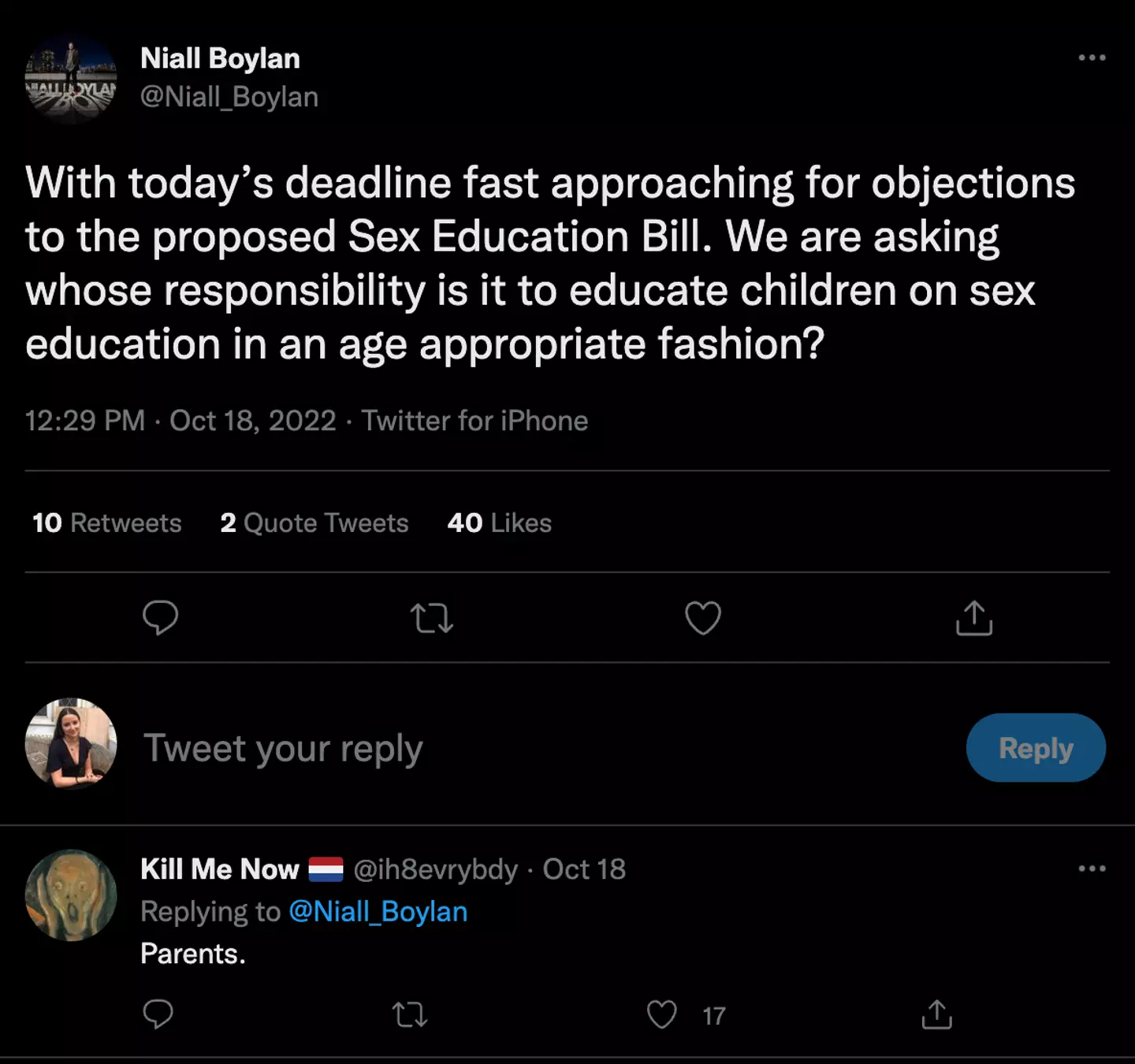Show the 40 Likes list
The height and width of the screenshot is (1064, 1135).
pyautogui.click(x=499, y=523)
